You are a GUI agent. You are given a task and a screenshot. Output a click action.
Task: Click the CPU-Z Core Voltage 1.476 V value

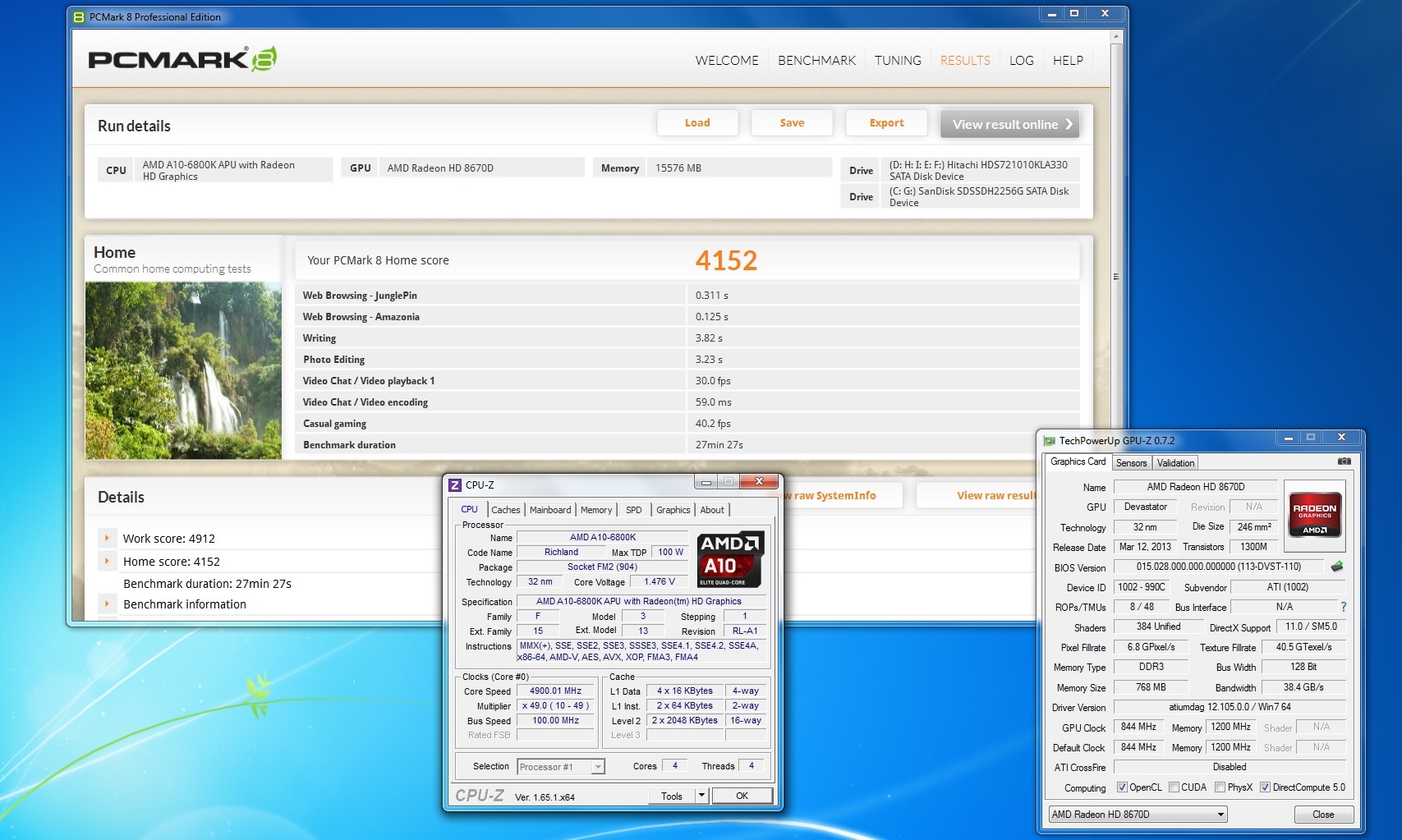660,581
